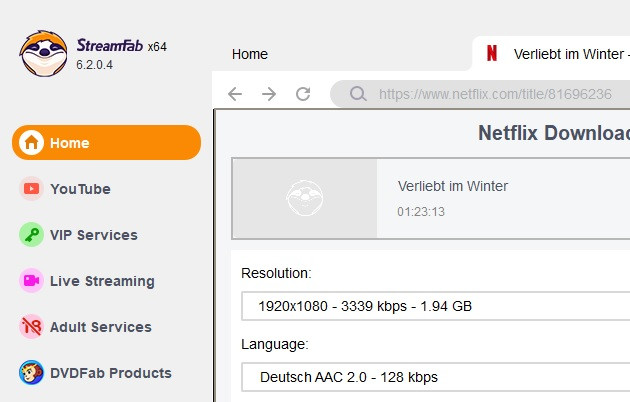Viewport: 630px width, 402px height.
Task: Open YouTube section in sidebar
Action: (80, 189)
